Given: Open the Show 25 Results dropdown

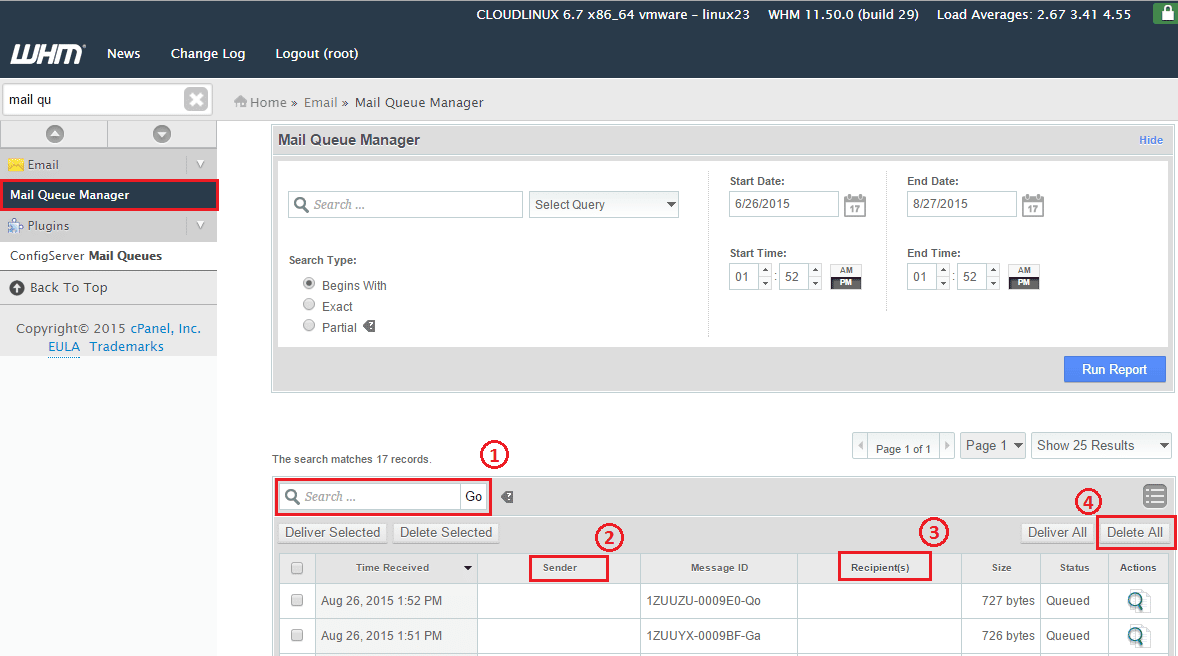Looking at the screenshot, I should click(1101, 446).
